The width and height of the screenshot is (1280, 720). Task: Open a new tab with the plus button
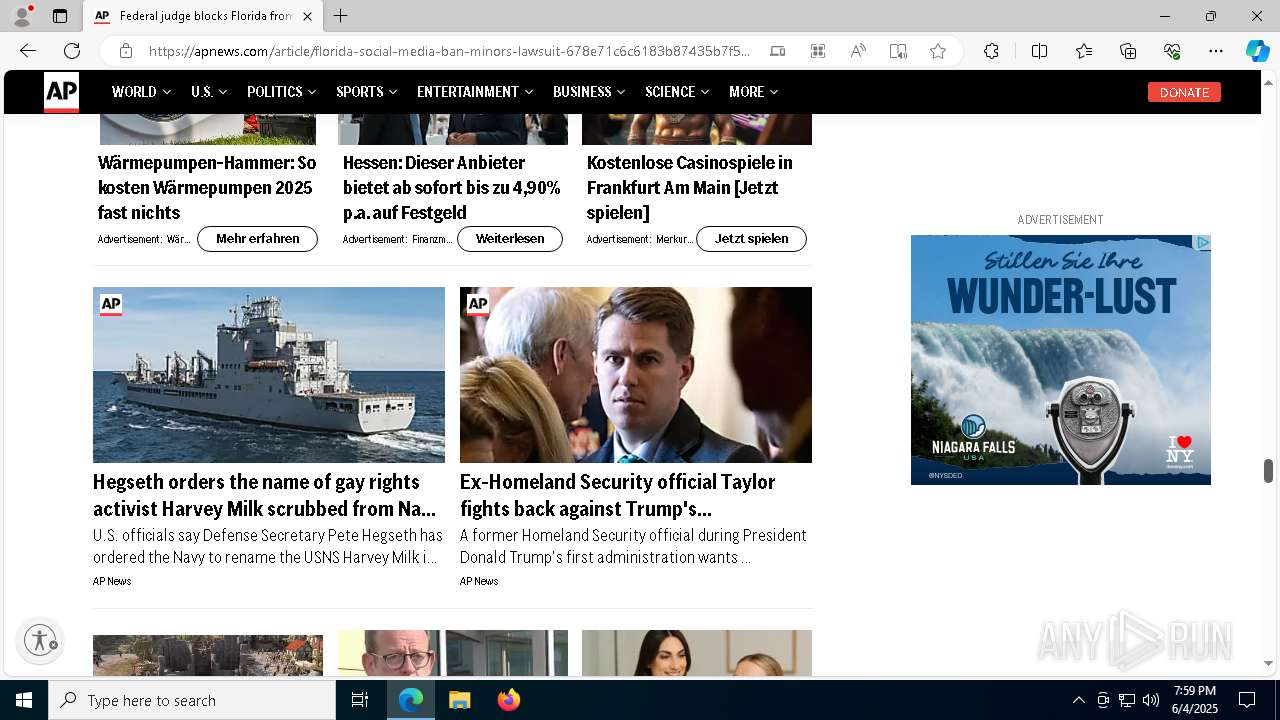click(341, 16)
